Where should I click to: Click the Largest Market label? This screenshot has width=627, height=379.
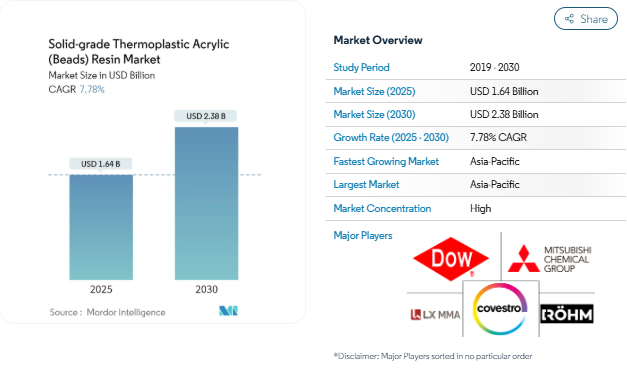click(x=366, y=184)
